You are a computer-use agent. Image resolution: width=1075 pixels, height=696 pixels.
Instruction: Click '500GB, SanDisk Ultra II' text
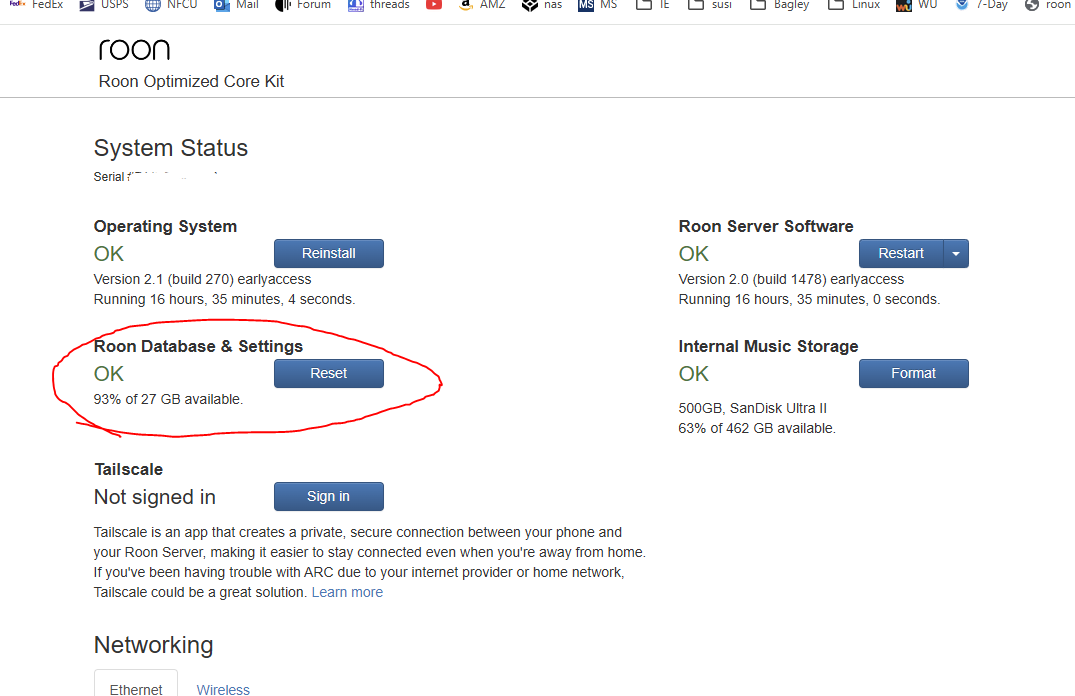tap(753, 409)
